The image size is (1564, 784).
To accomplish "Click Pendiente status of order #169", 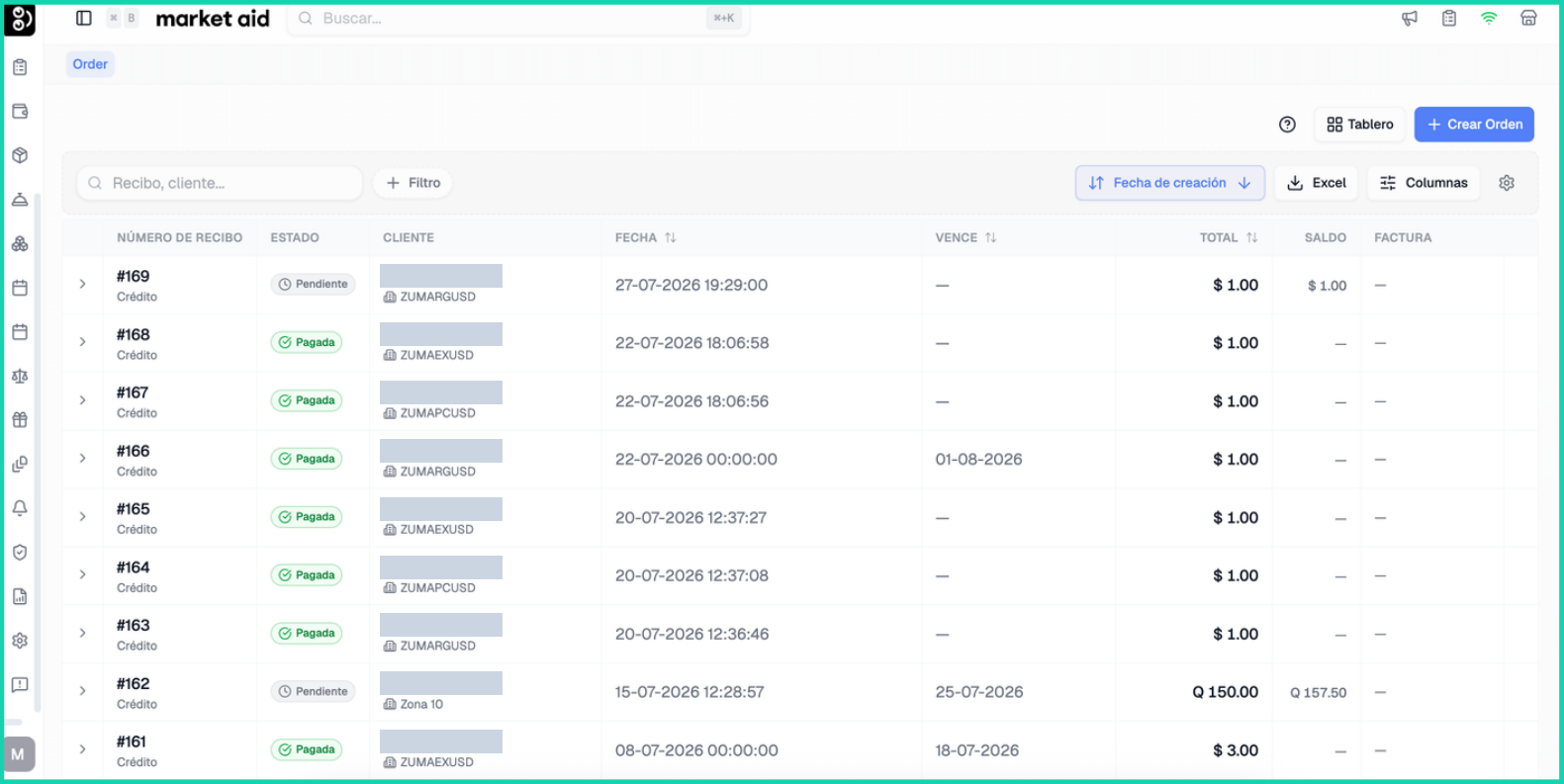I will tap(313, 284).
